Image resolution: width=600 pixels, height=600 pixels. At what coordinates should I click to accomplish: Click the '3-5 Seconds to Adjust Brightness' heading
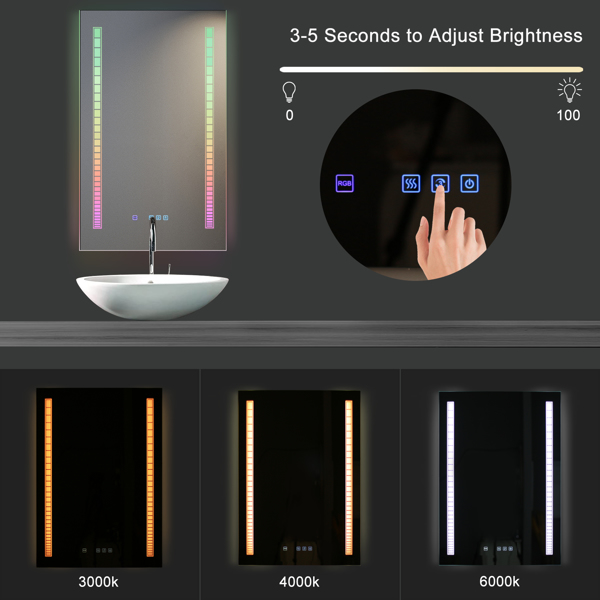click(436, 36)
